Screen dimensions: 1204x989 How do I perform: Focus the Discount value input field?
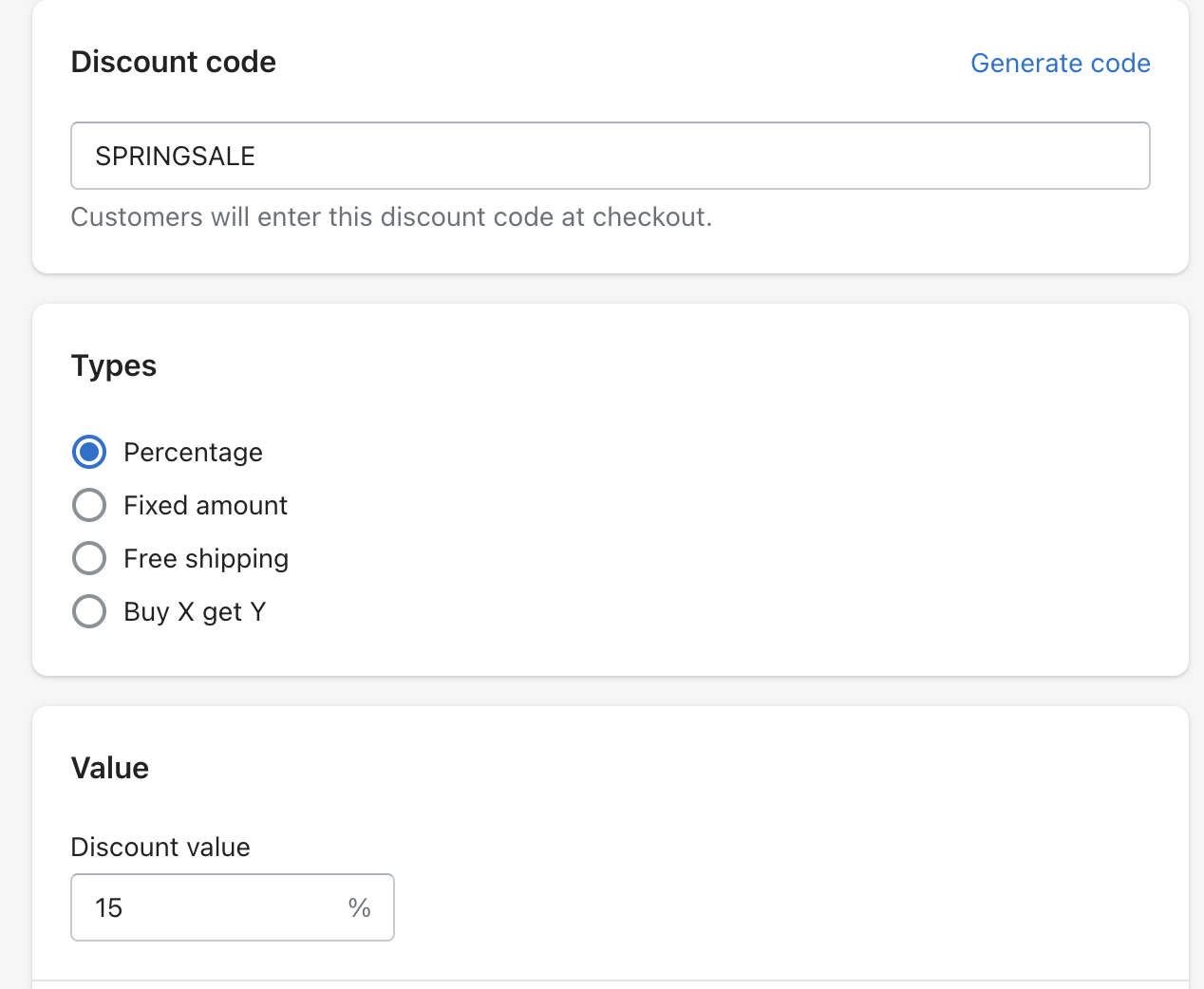click(x=218, y=907)
